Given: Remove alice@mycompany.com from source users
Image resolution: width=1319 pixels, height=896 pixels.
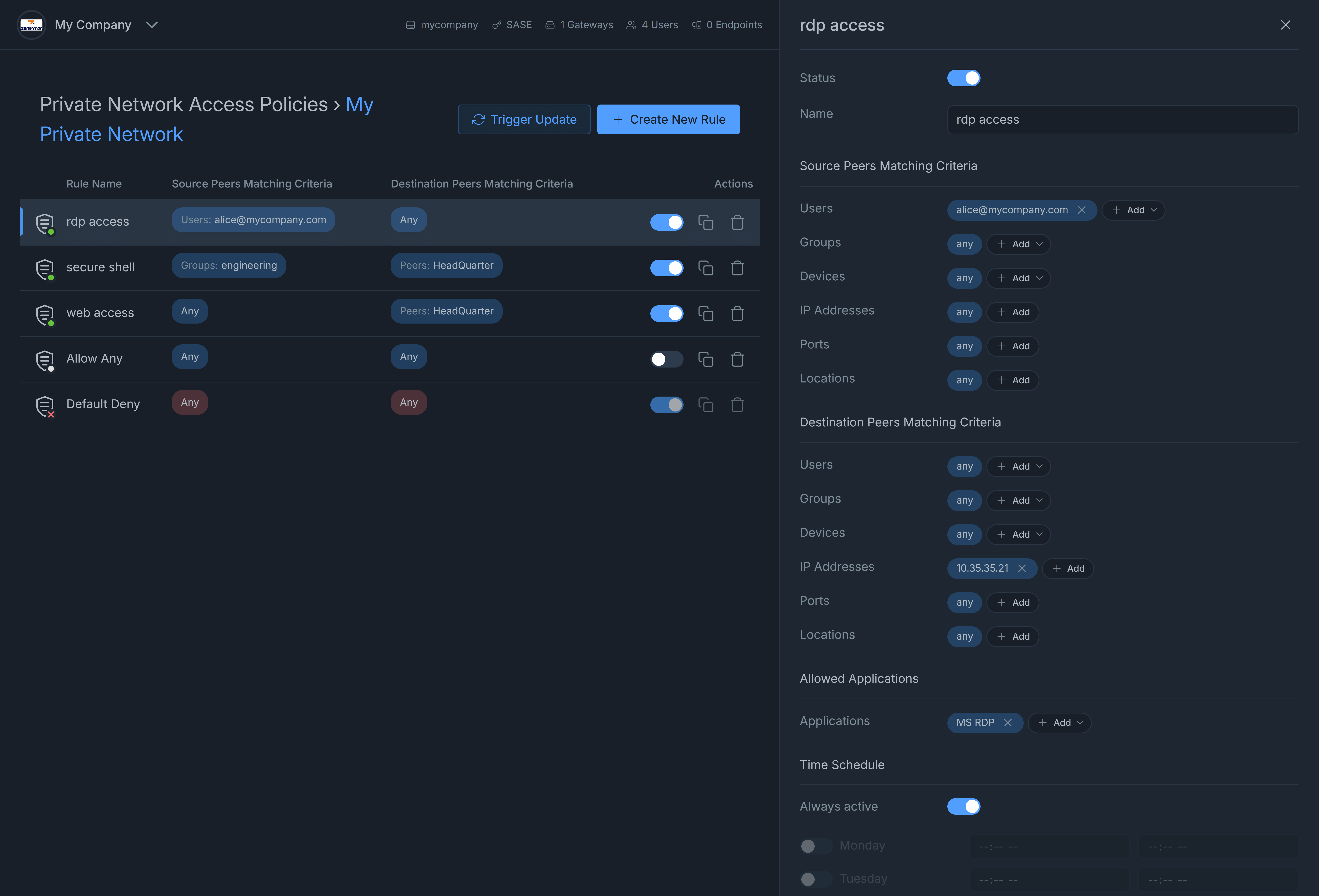Looking at the screenshot, I should pyautogui.click(x=1082, y=210).
